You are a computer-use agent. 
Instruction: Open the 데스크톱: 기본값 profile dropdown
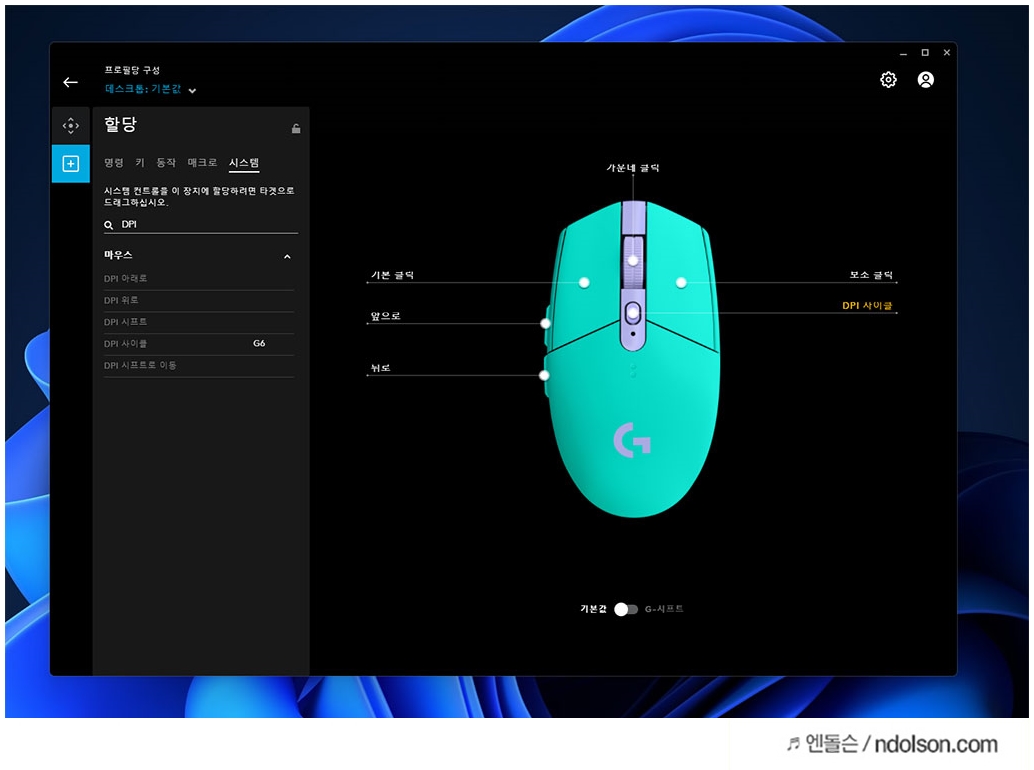(150, 89)
